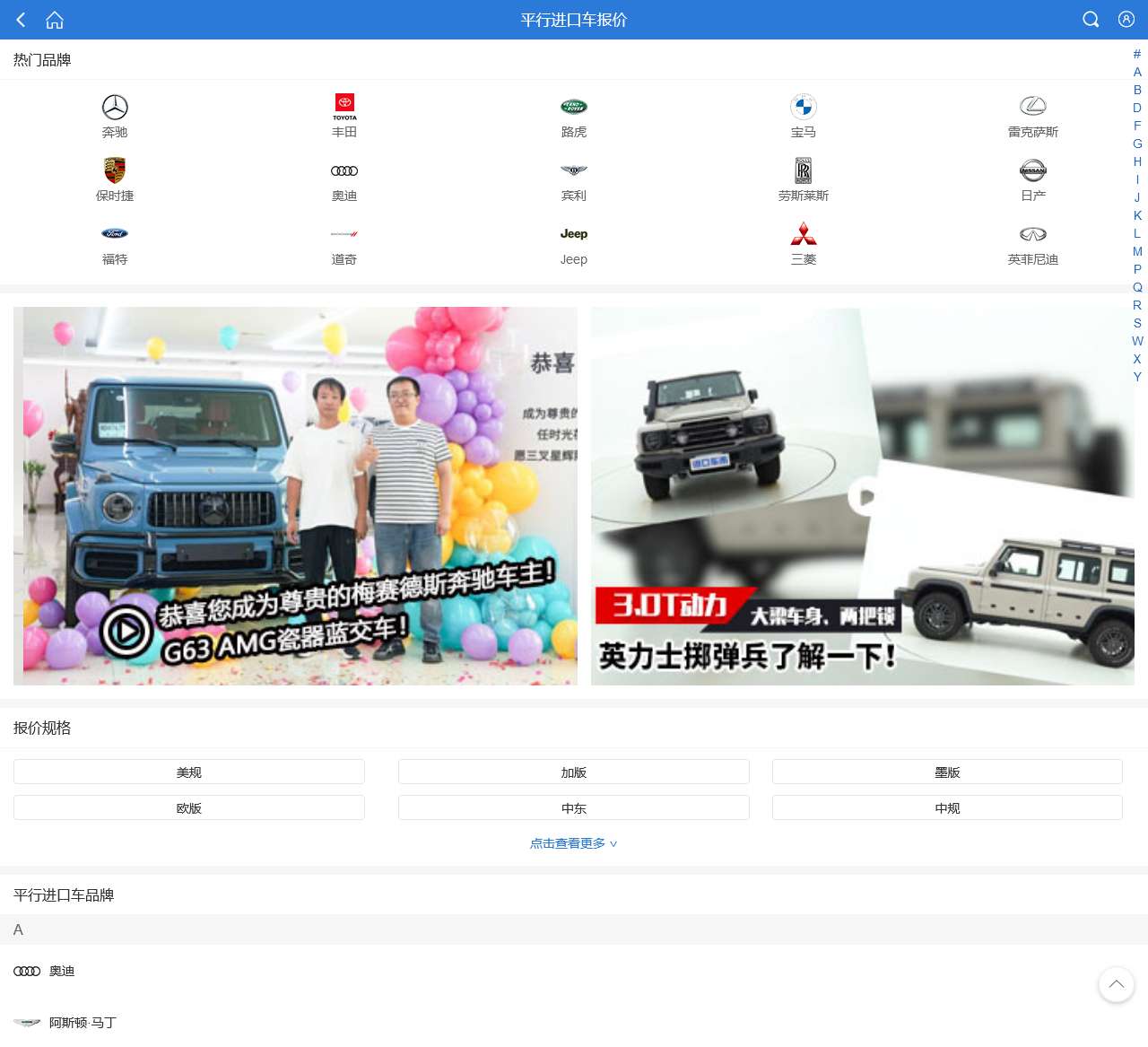The height and width of the screenshot is (1047, 1148).
Task: Open the Infiniti 英菲尼迪 logo
Action: coord(1033,234)
